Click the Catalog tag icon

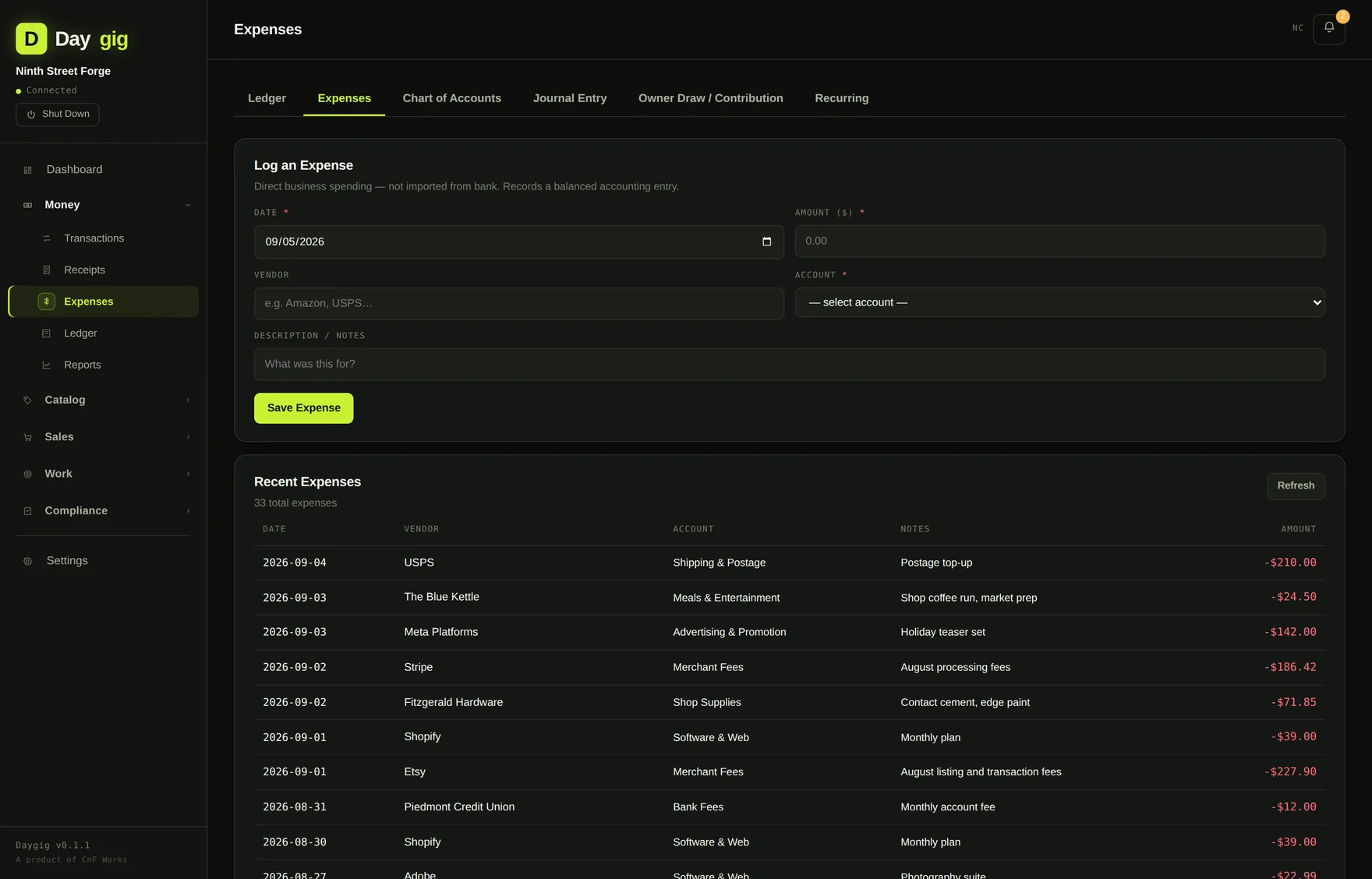tap(28, 401)
